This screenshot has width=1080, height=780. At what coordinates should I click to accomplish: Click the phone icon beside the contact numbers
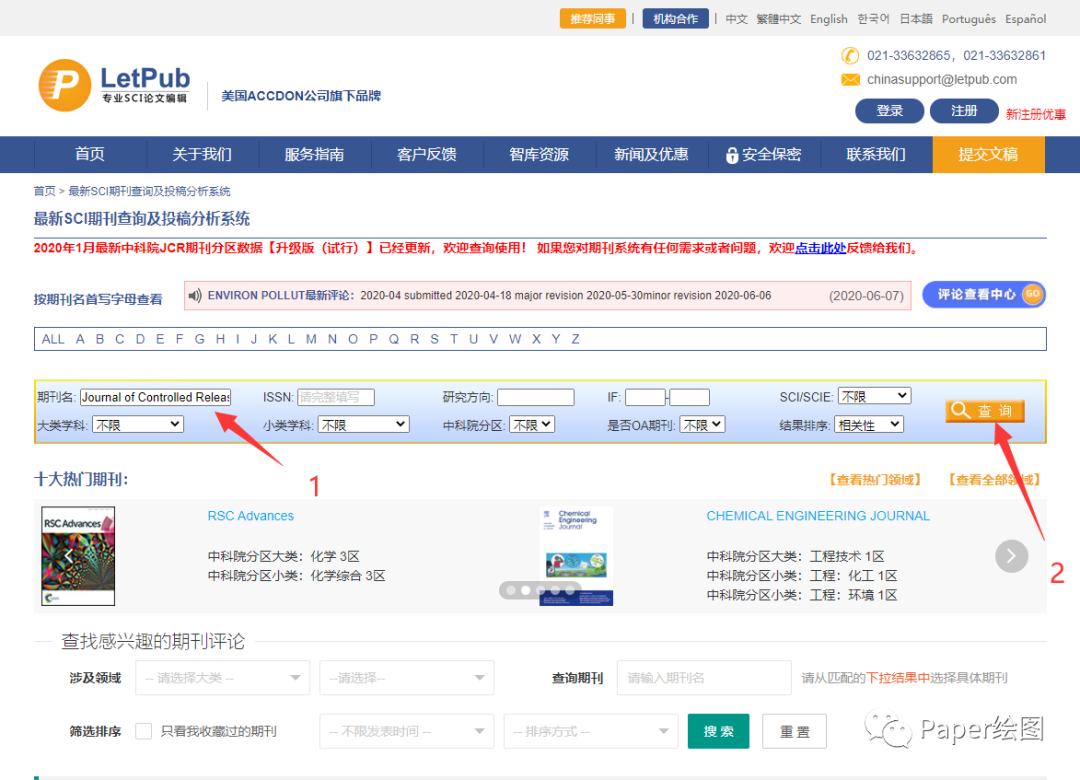(850, 55)
